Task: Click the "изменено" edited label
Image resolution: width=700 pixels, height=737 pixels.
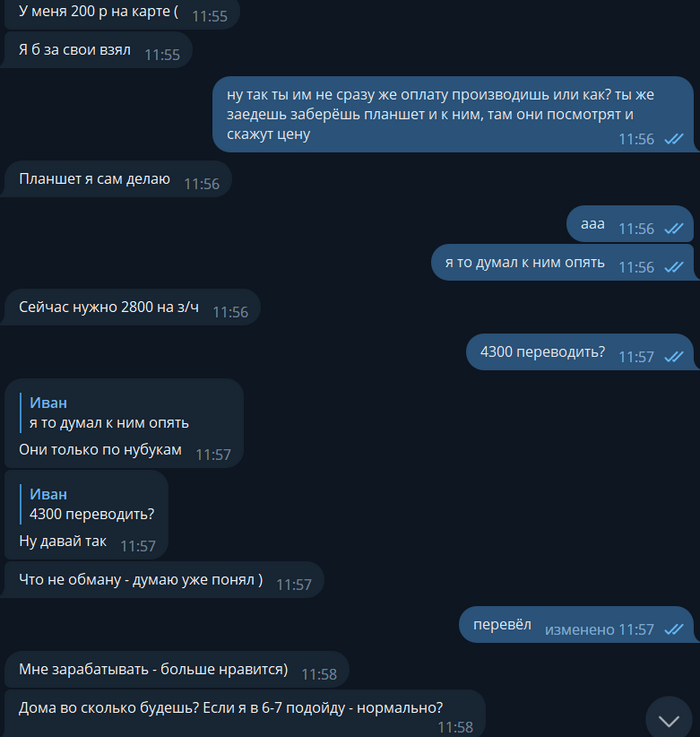Action: coord(579,630)
